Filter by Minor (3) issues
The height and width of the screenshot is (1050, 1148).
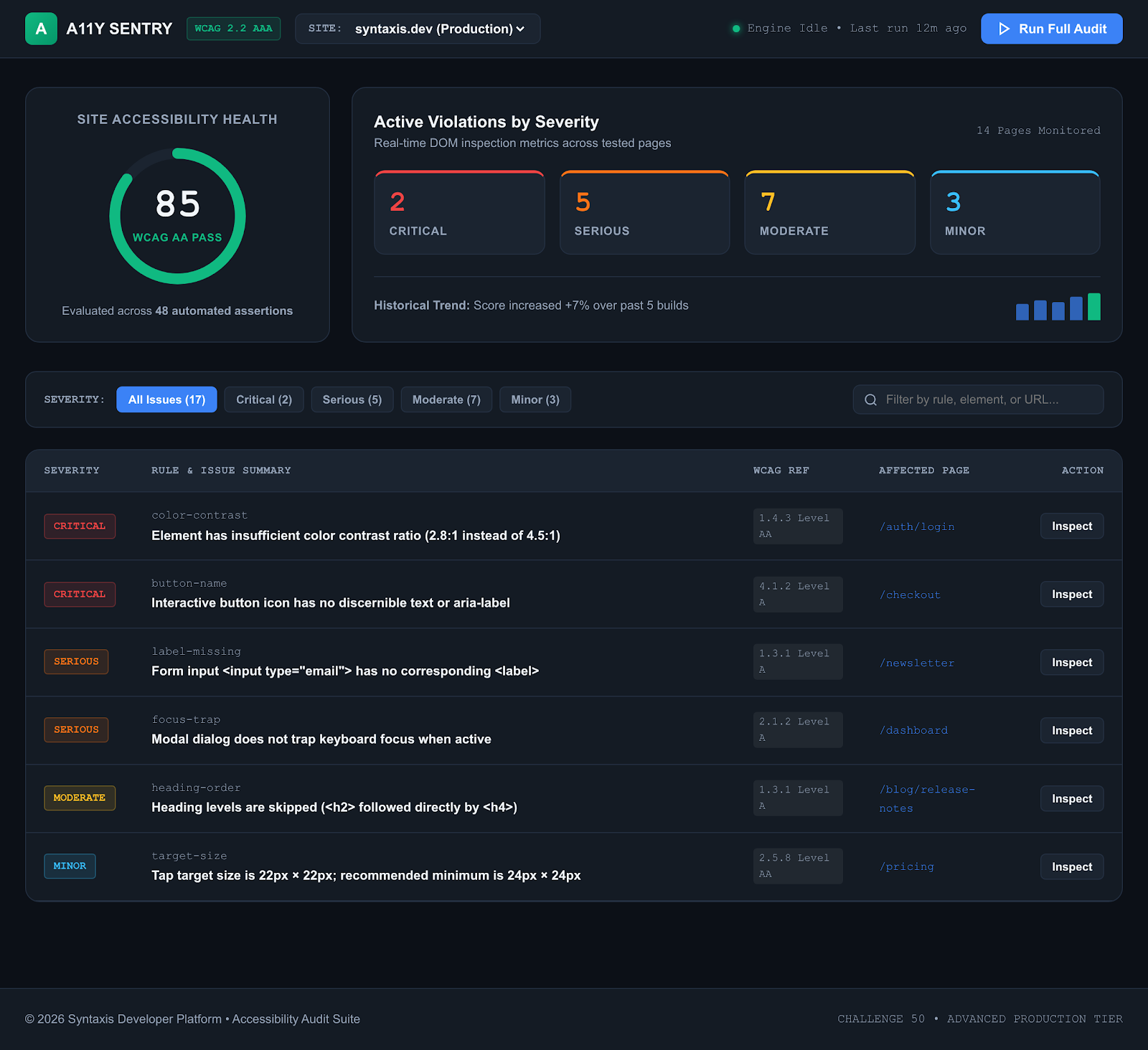[535, 400]
